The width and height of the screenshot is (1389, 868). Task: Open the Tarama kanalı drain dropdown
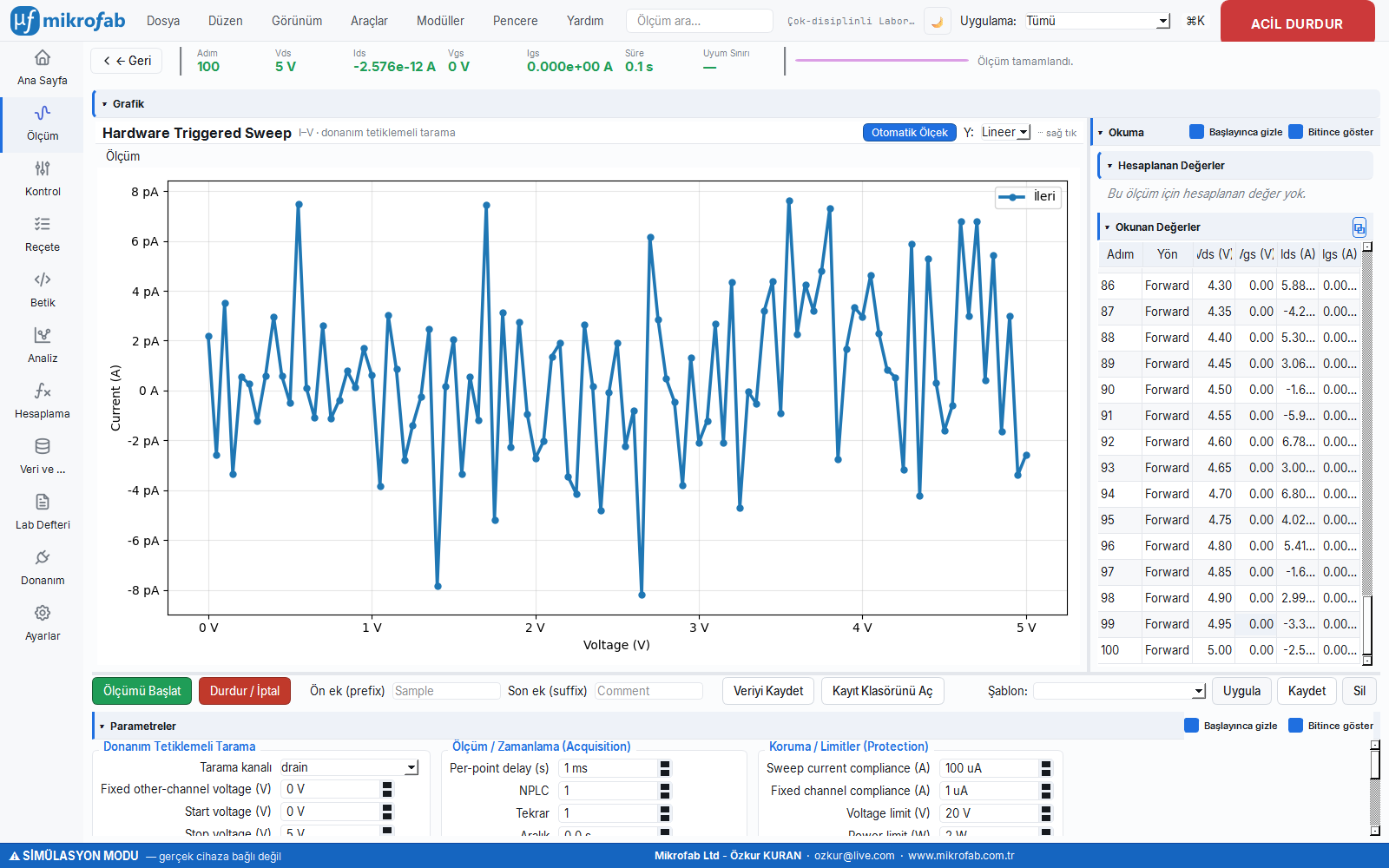pyautogui.click(x=349, y=767)
